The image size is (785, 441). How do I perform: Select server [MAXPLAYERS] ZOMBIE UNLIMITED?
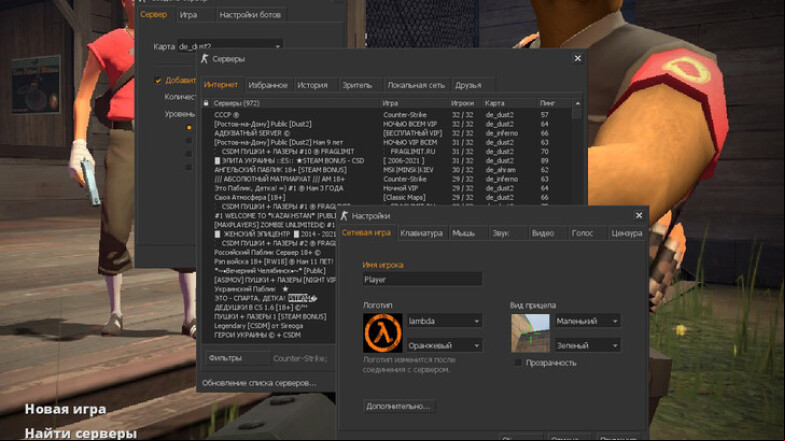(x=269, y=225)
